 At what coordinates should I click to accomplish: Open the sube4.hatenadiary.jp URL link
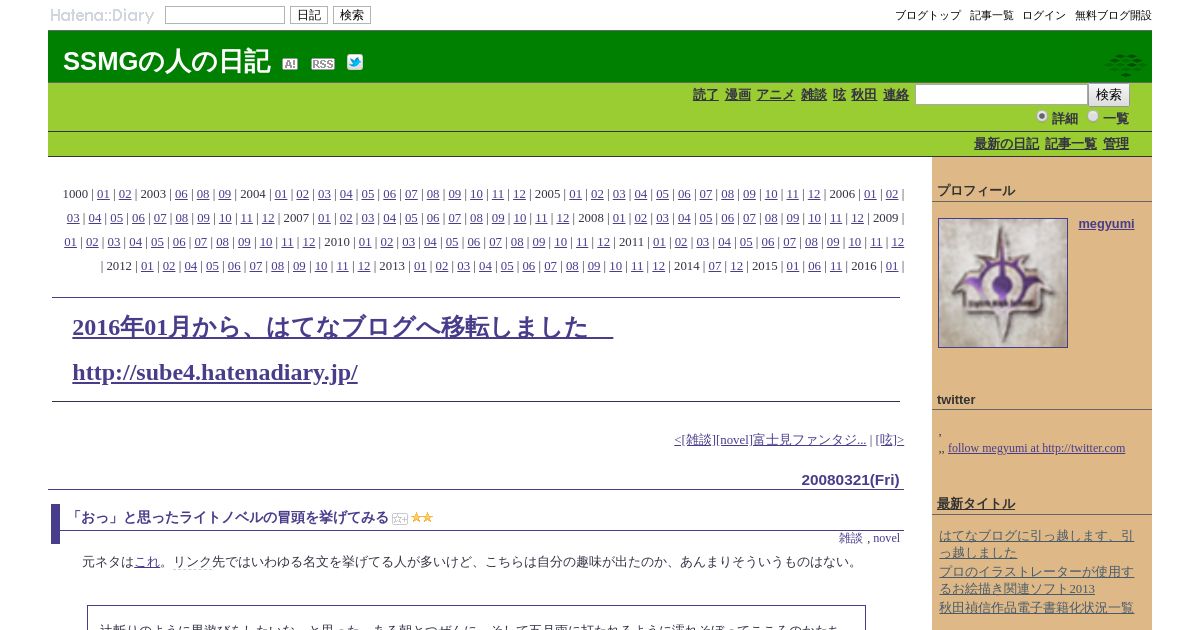215,373
